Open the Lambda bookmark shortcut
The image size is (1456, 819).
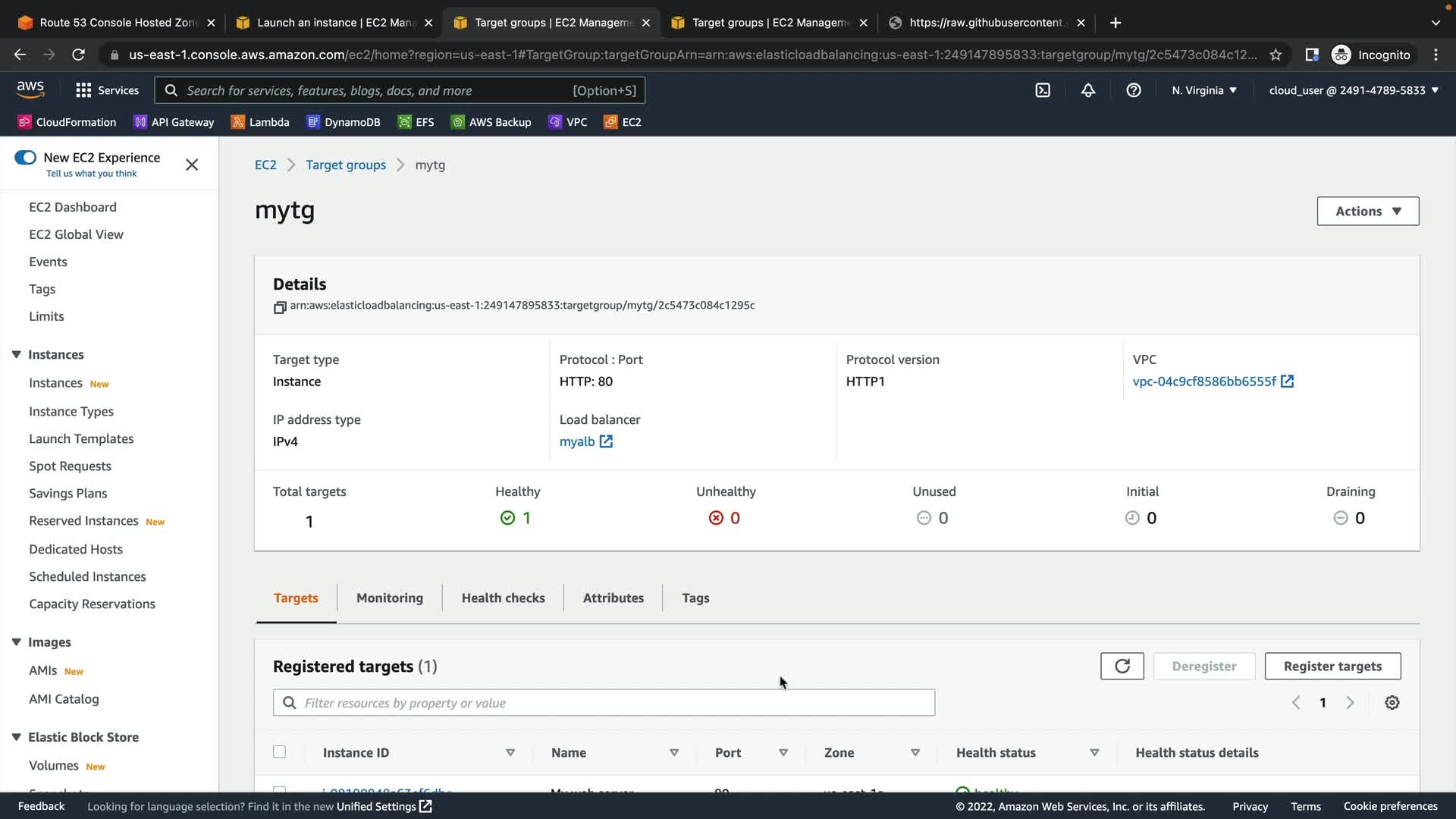click(260, 122)
